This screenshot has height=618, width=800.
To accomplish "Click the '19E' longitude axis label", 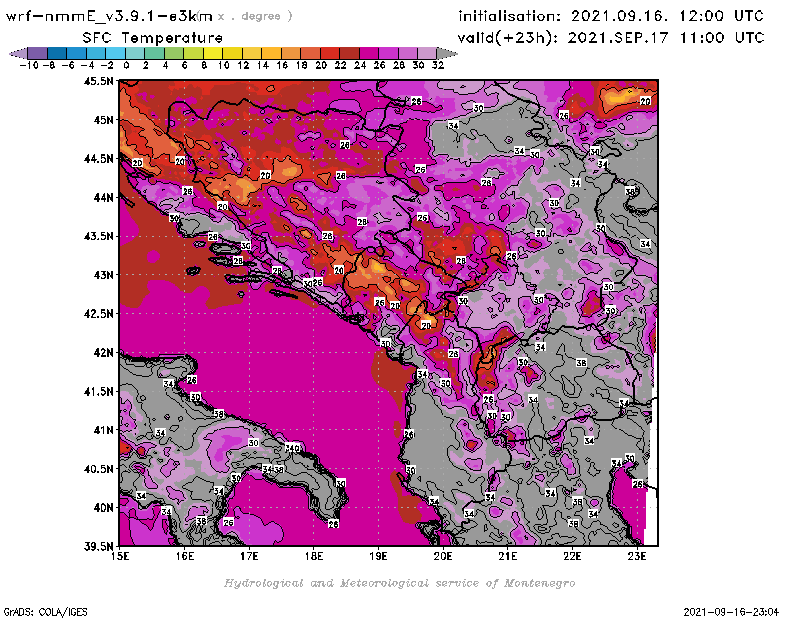I will coord(379,556).
